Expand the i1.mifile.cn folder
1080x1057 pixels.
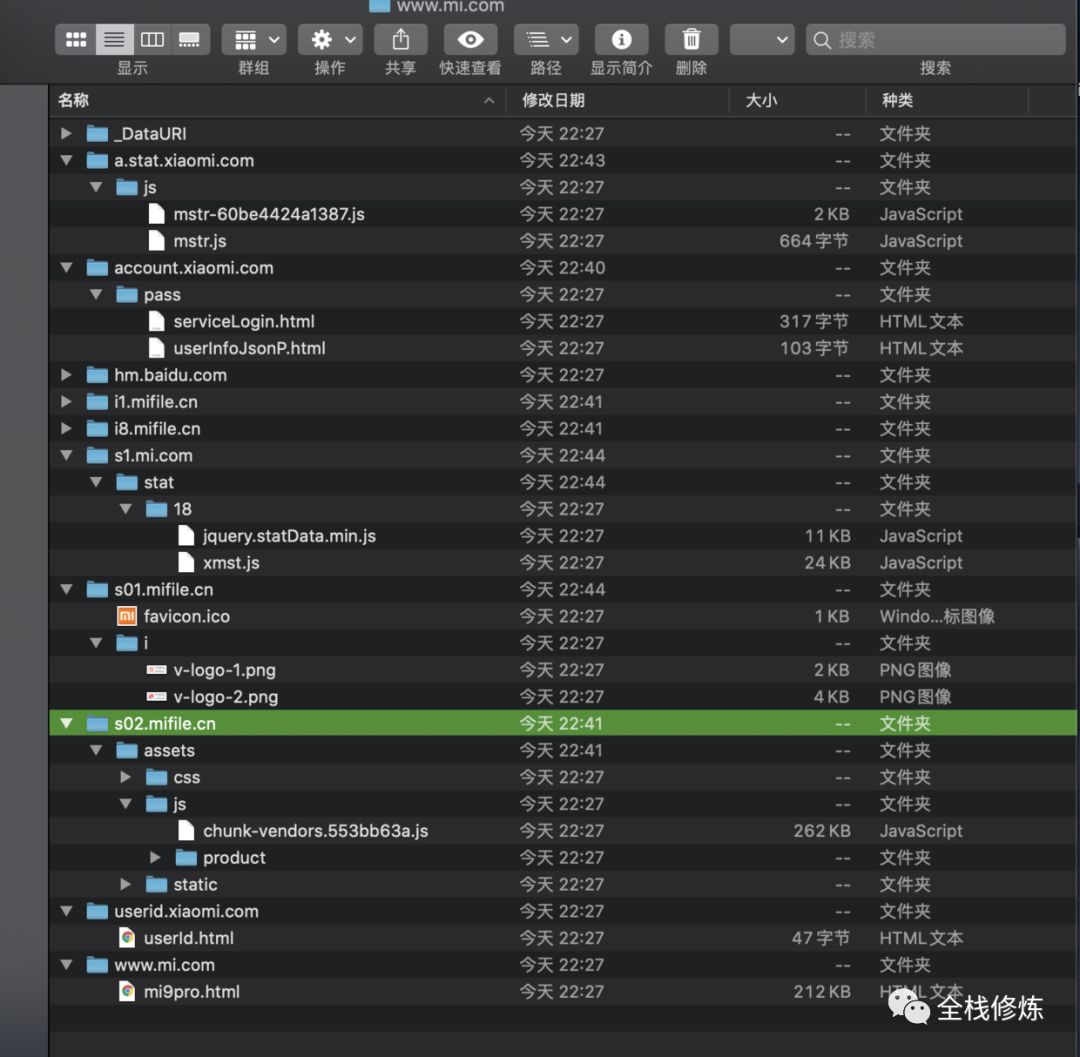point(66,401)
